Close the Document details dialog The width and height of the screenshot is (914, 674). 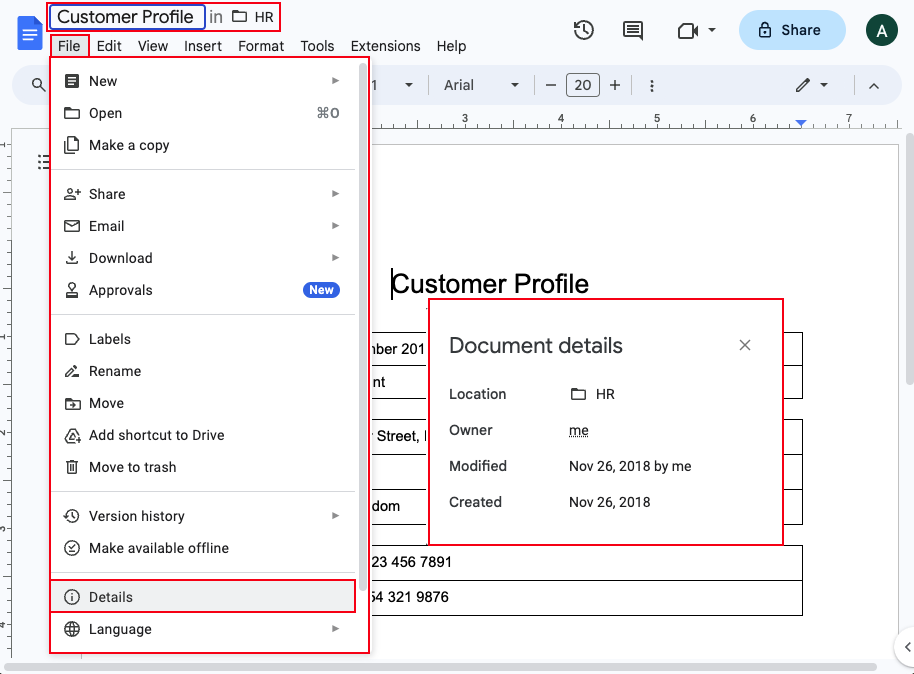point(744,345)
